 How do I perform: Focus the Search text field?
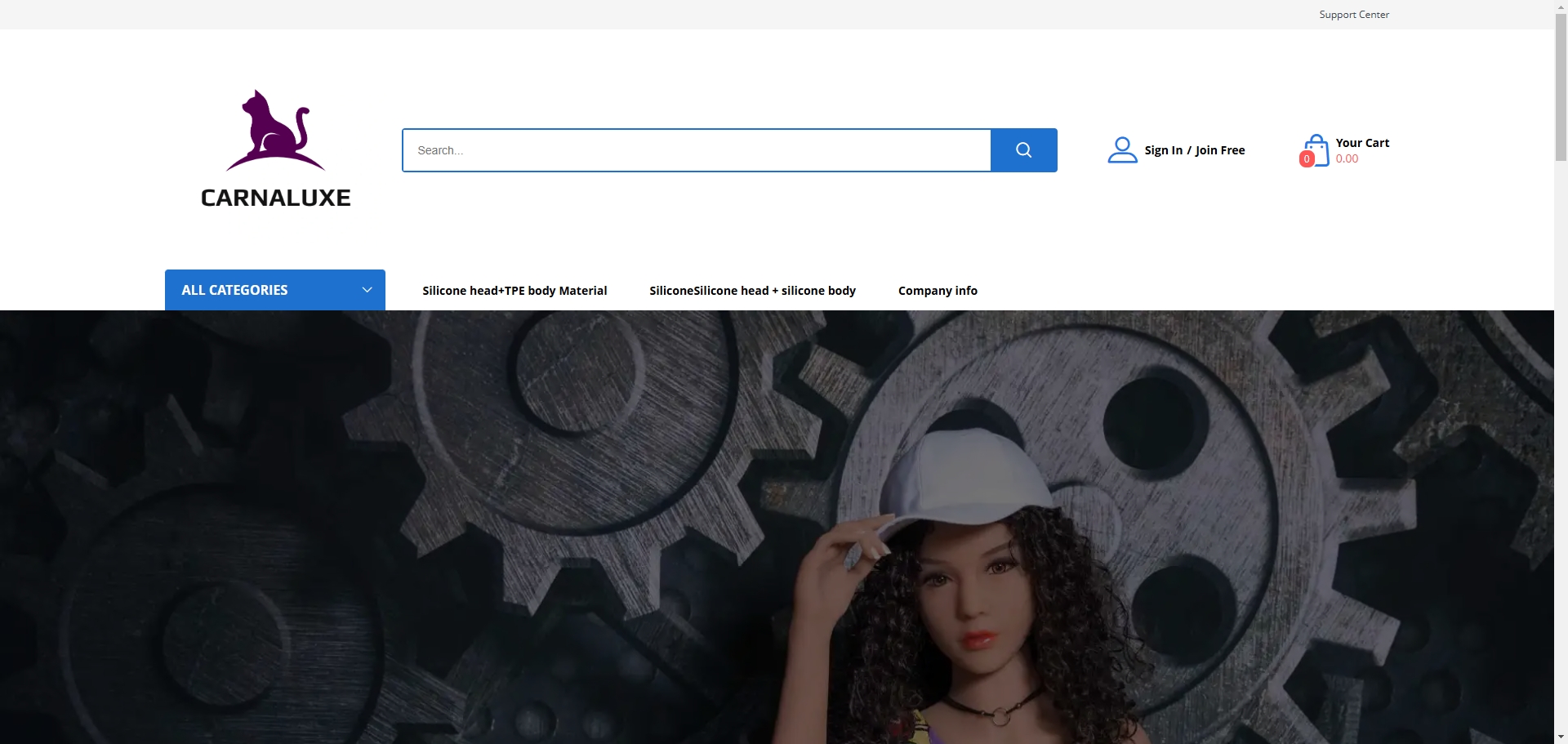[x=696, y=150]
